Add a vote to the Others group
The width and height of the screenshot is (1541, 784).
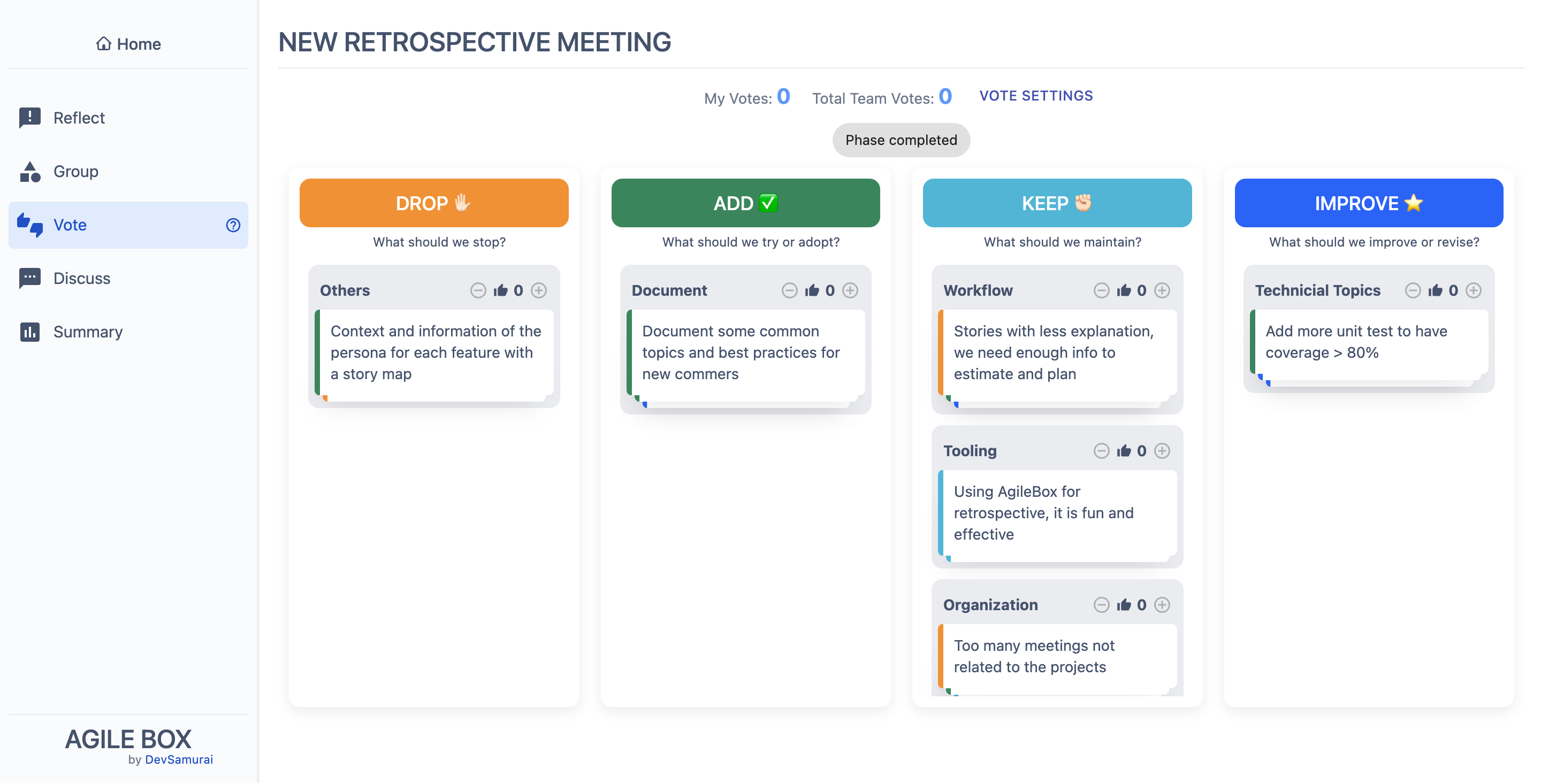(539, 290)
